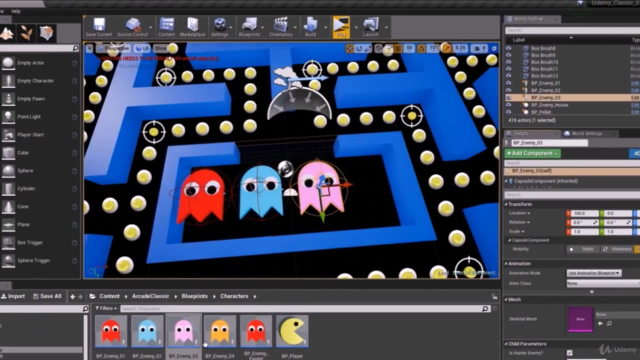Toggle the Is Hunter Enemy checkbox
Screen dimensions: 640x360
569,353
